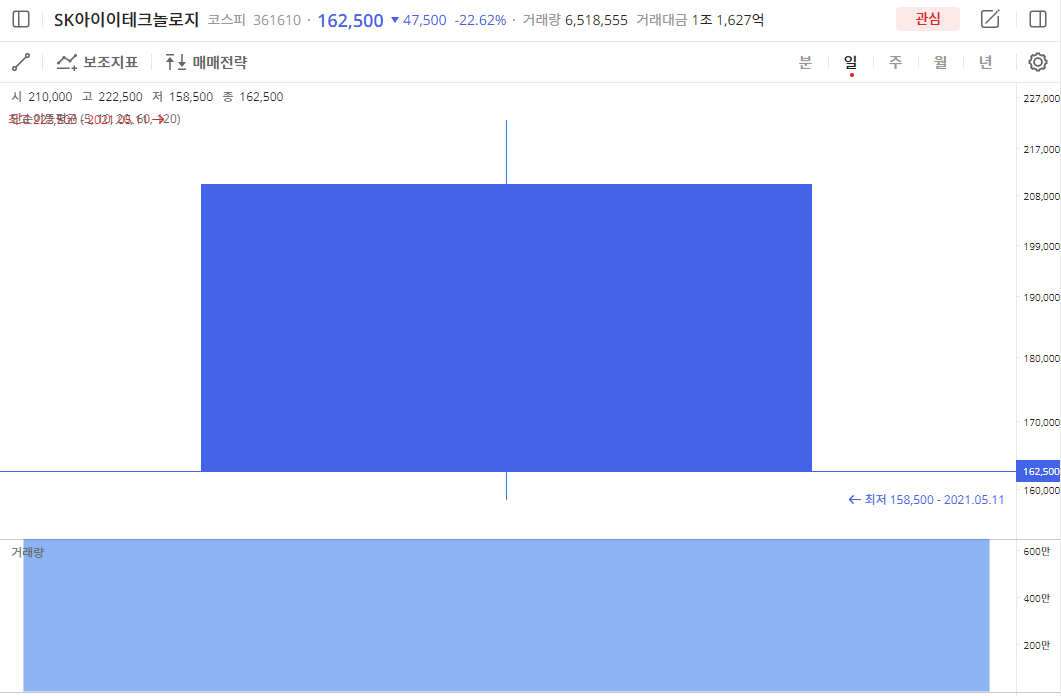This screenshot has height=696, width=1061.
Task: Click the -22.62% change rate
Action: [x=480, y=20]
